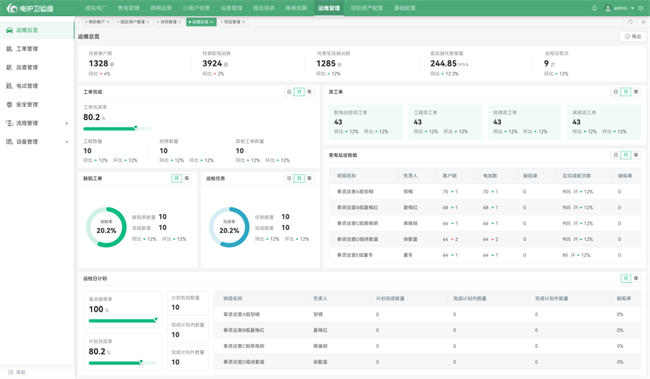Click the 电试管理 sidebar icon
This screenshot has height=379, width=650.
click(x=9, y=86)
